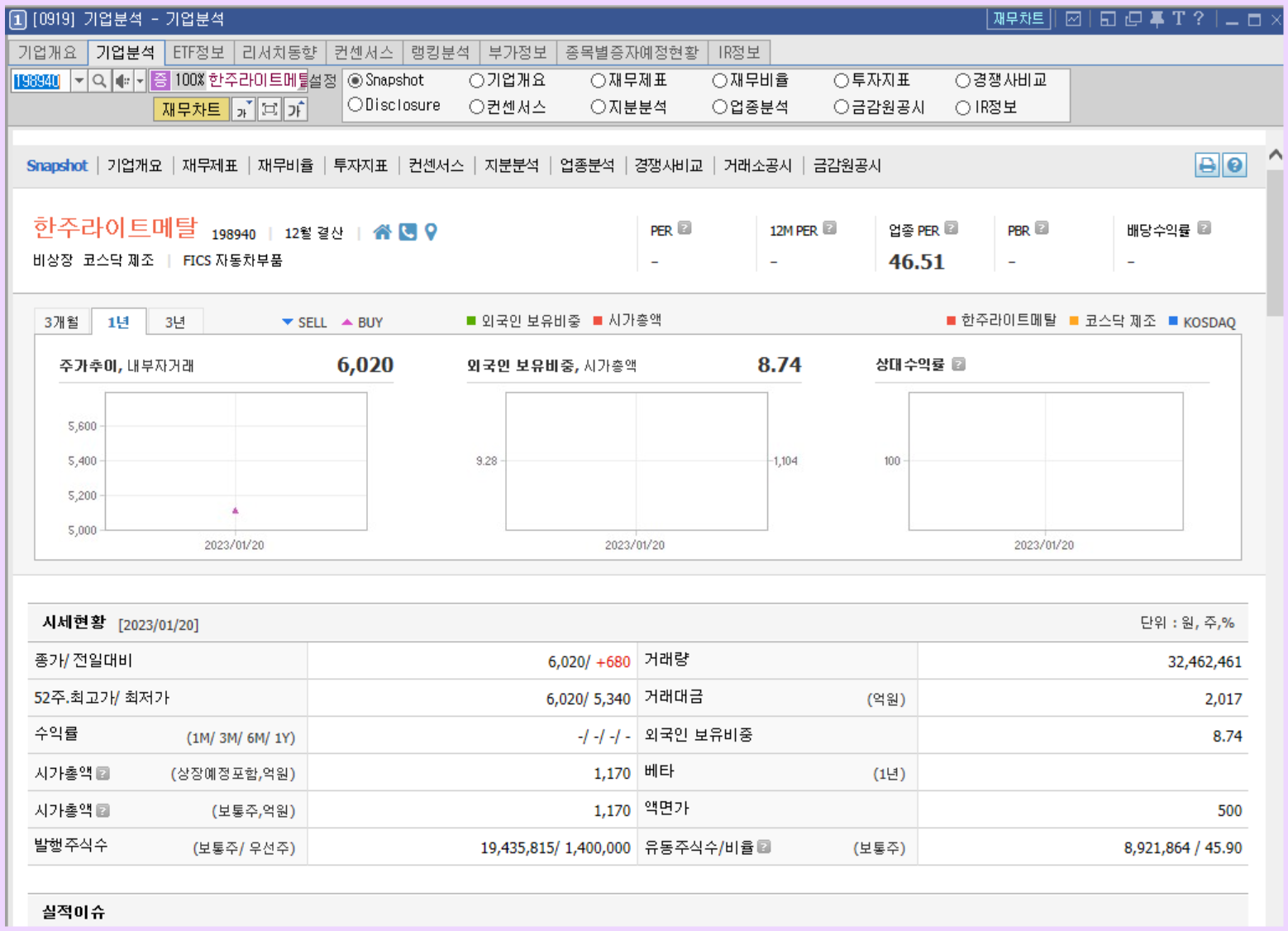Click the scrollbar up arrow on right

[x=1276, y=155]
